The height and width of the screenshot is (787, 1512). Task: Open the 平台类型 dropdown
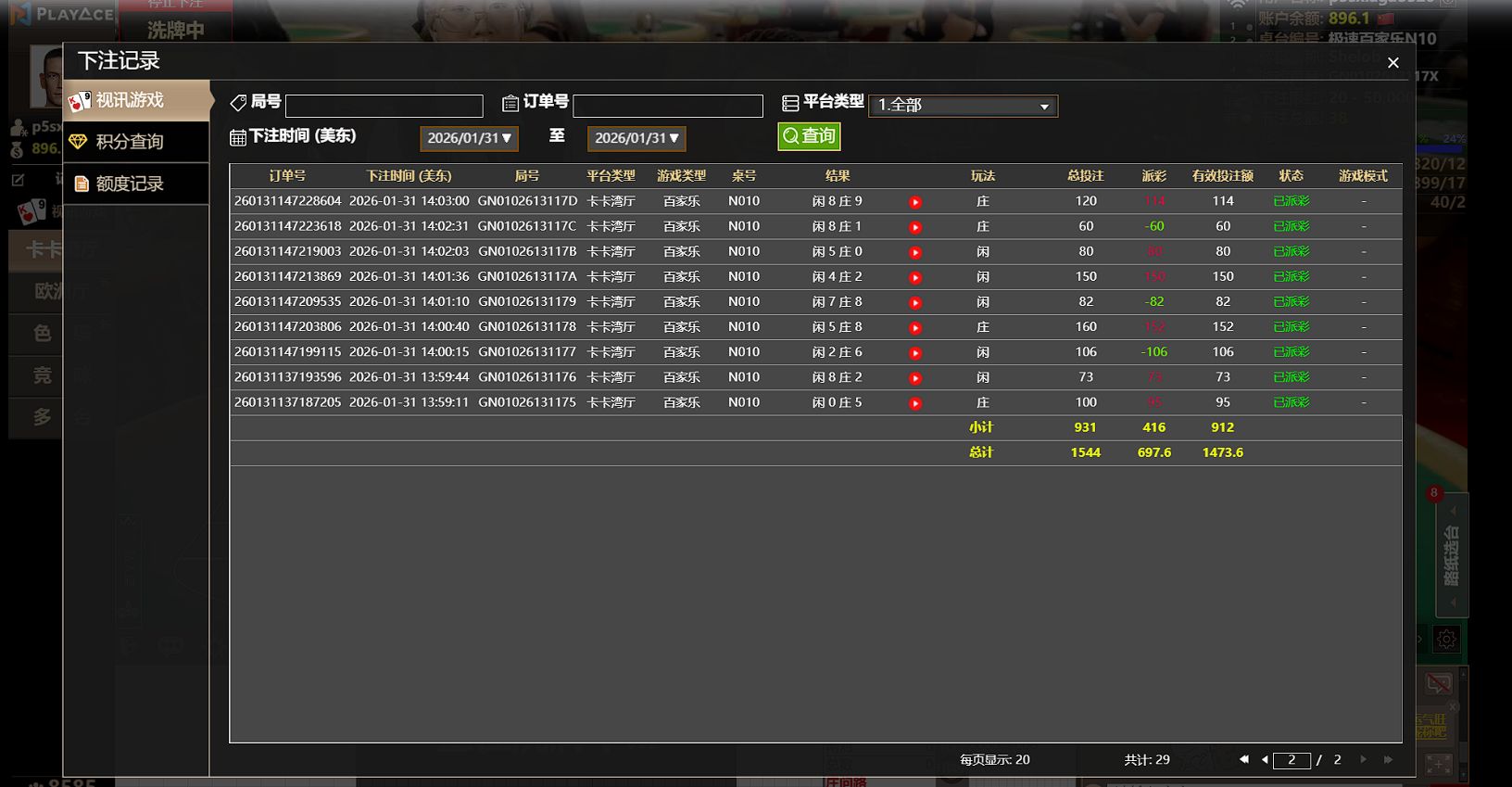click(x=963, y=106)
